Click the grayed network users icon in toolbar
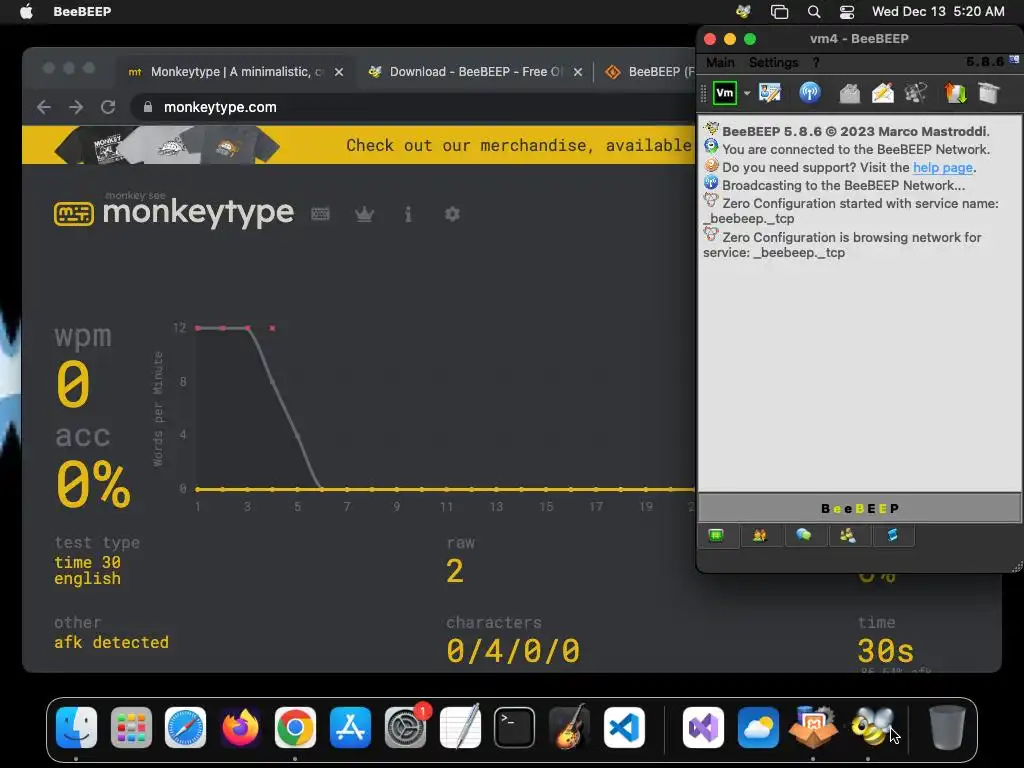Viewport: 1024px width, 768px height. click(916, 93)
